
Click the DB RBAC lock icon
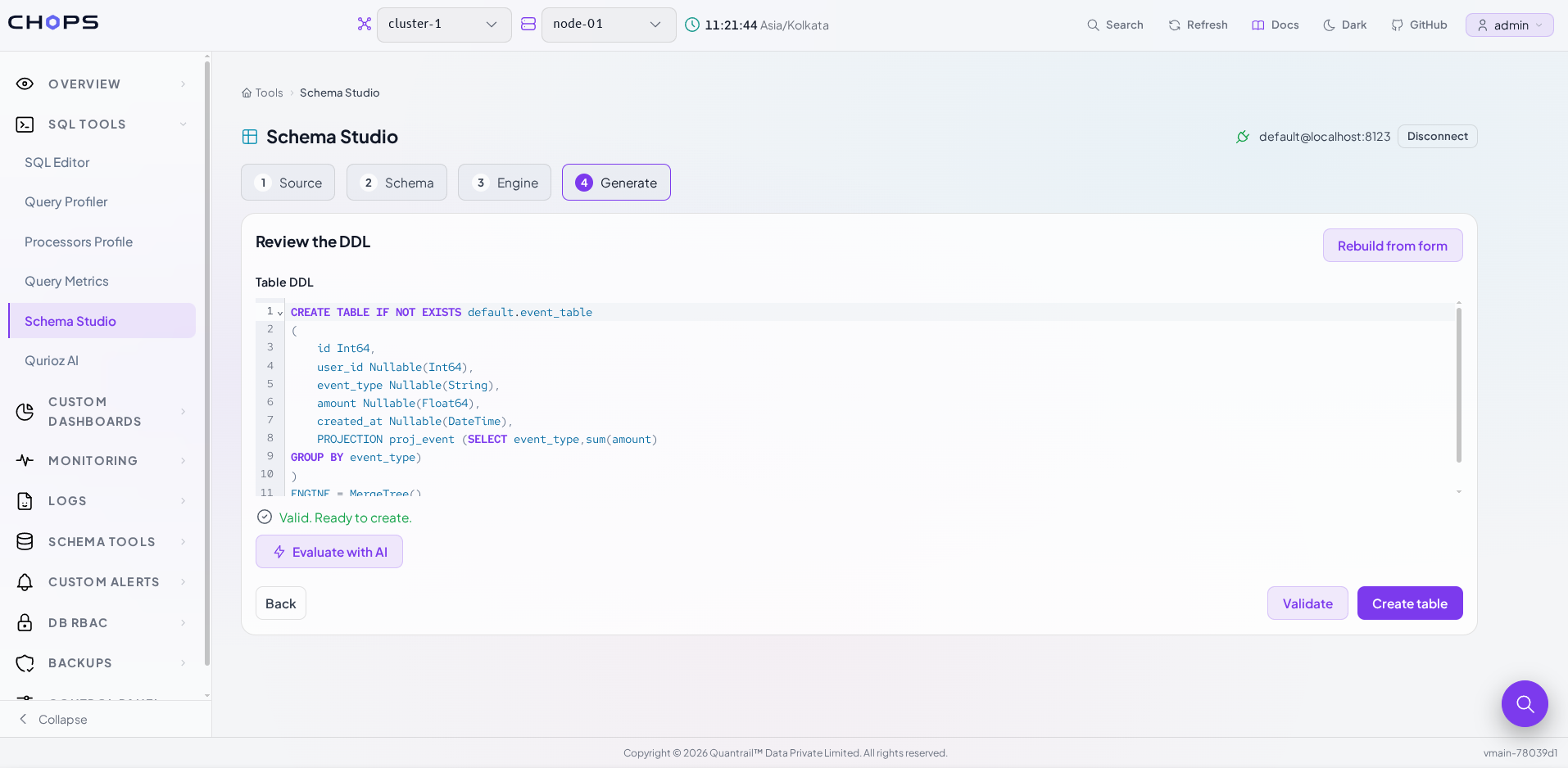tap(25, 622)
